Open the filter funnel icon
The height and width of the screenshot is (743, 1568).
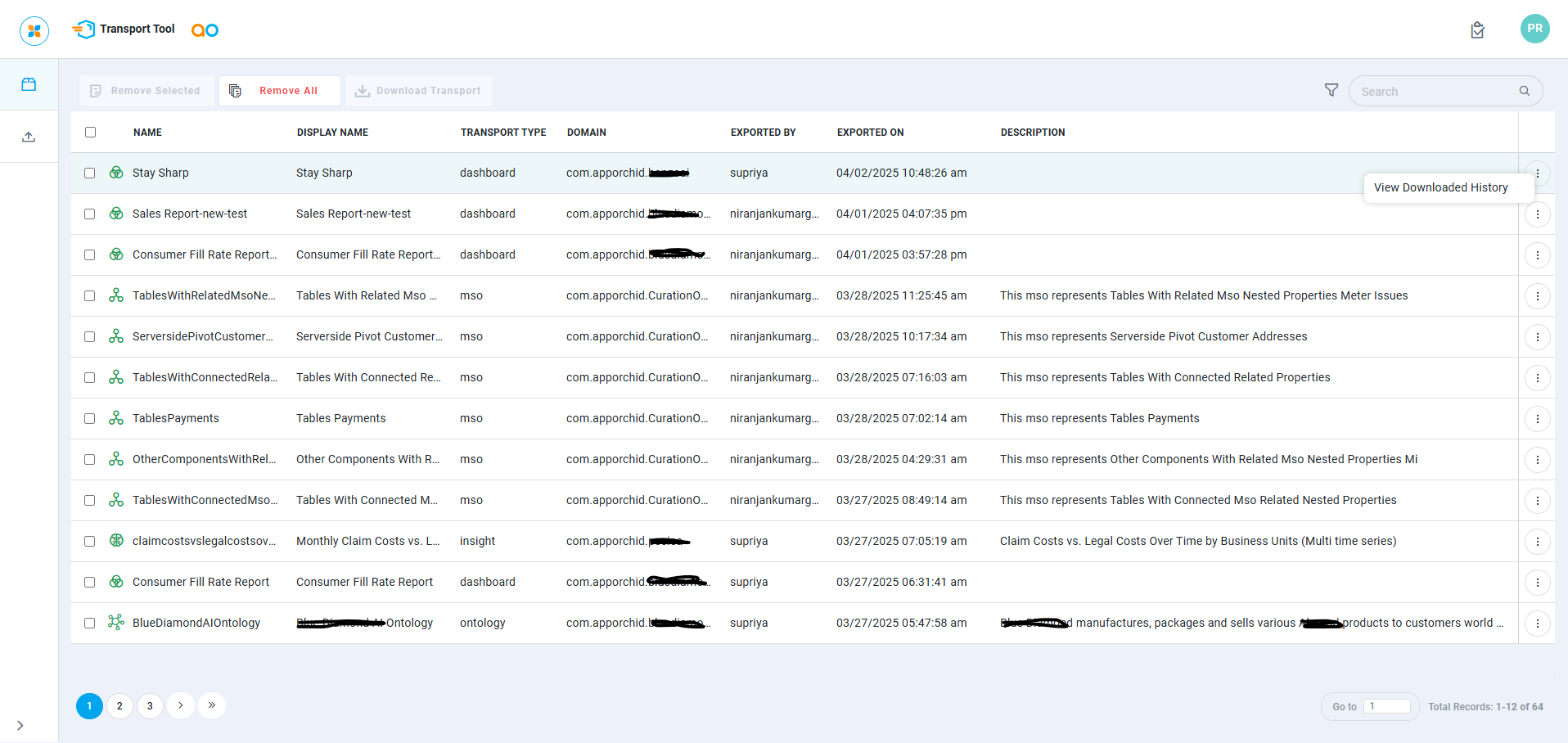[x=1331, y=90]
